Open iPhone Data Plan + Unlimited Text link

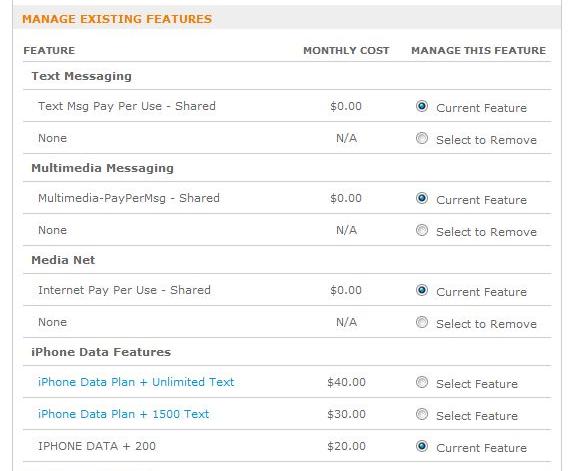point(136,382)
